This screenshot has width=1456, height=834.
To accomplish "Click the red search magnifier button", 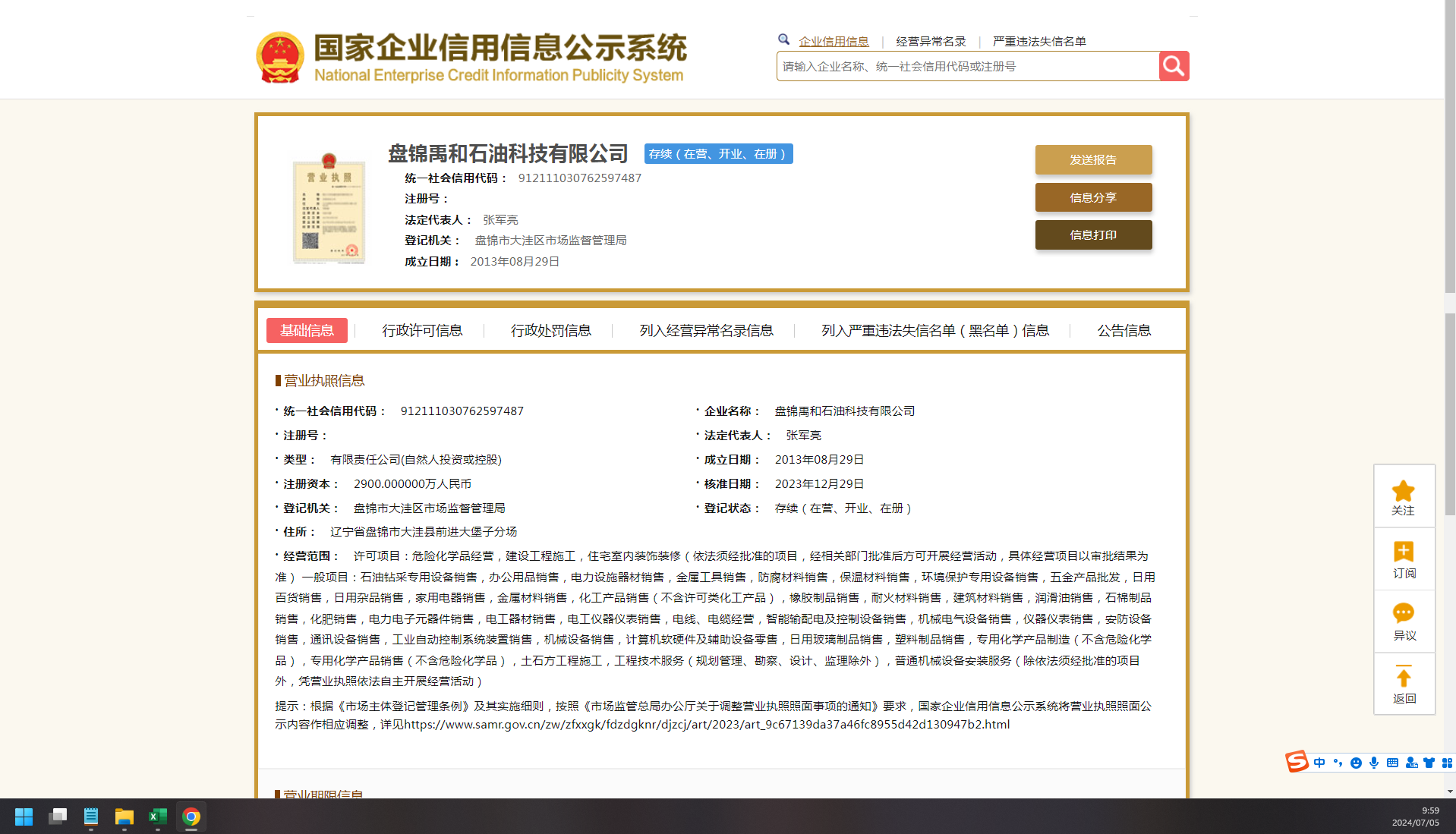I will 1174,66.
